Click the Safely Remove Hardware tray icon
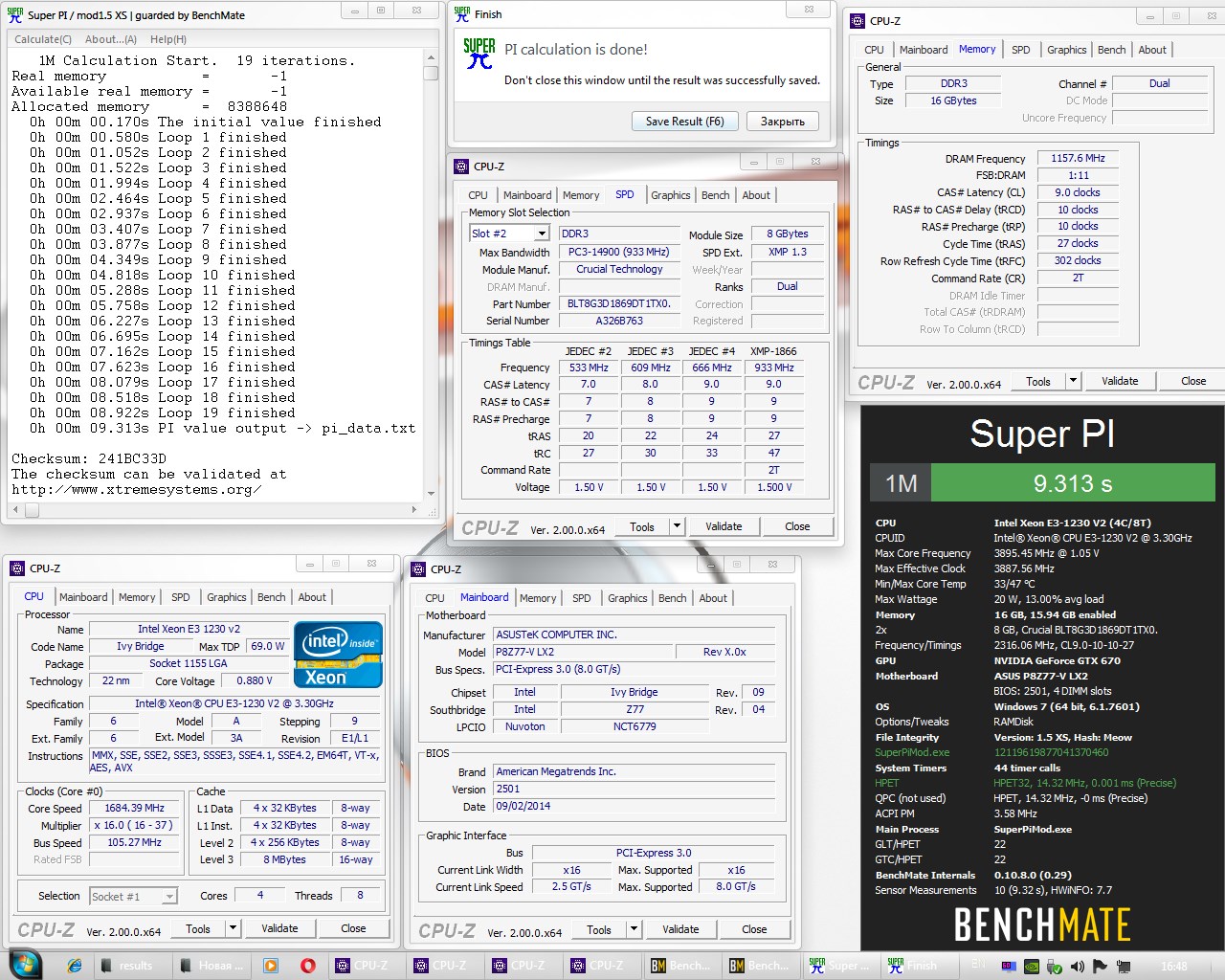This screenshot has width=1225, height=980. [1055, 966]
